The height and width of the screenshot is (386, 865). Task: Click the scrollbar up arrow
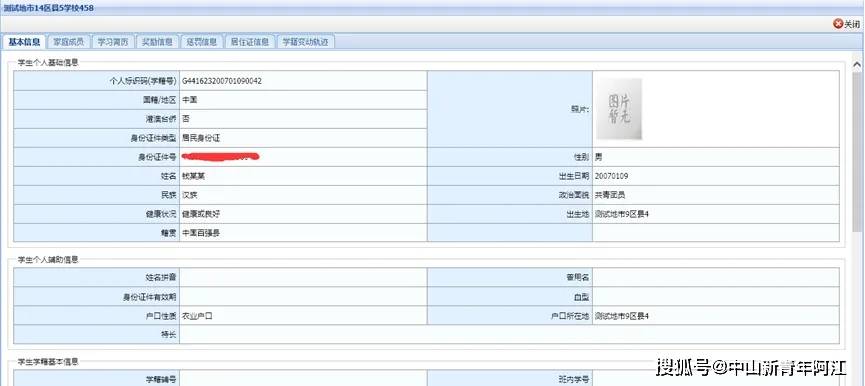tap(857, 65)
